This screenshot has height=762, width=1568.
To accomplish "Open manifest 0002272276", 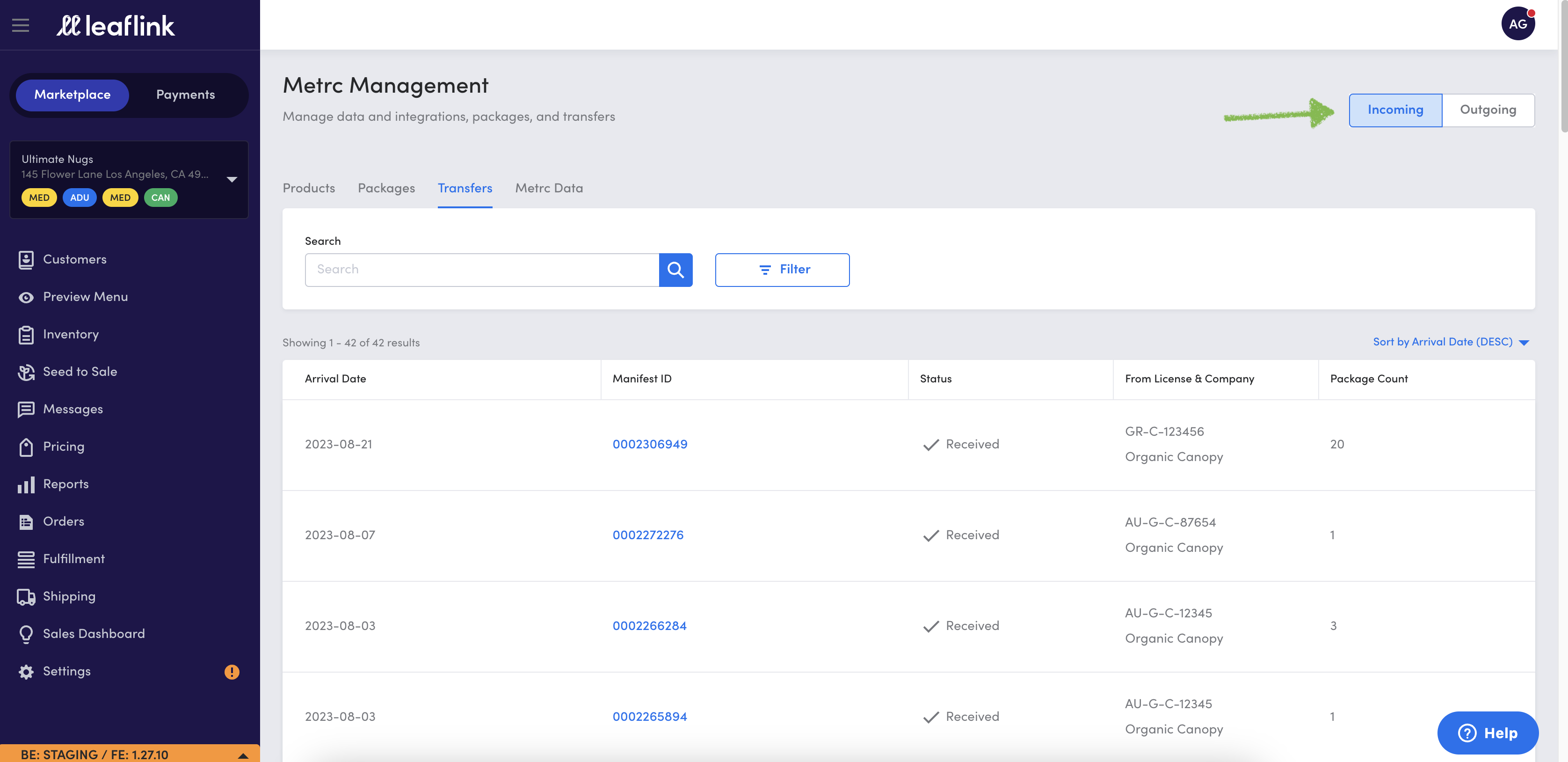I will tap(648, 535).
